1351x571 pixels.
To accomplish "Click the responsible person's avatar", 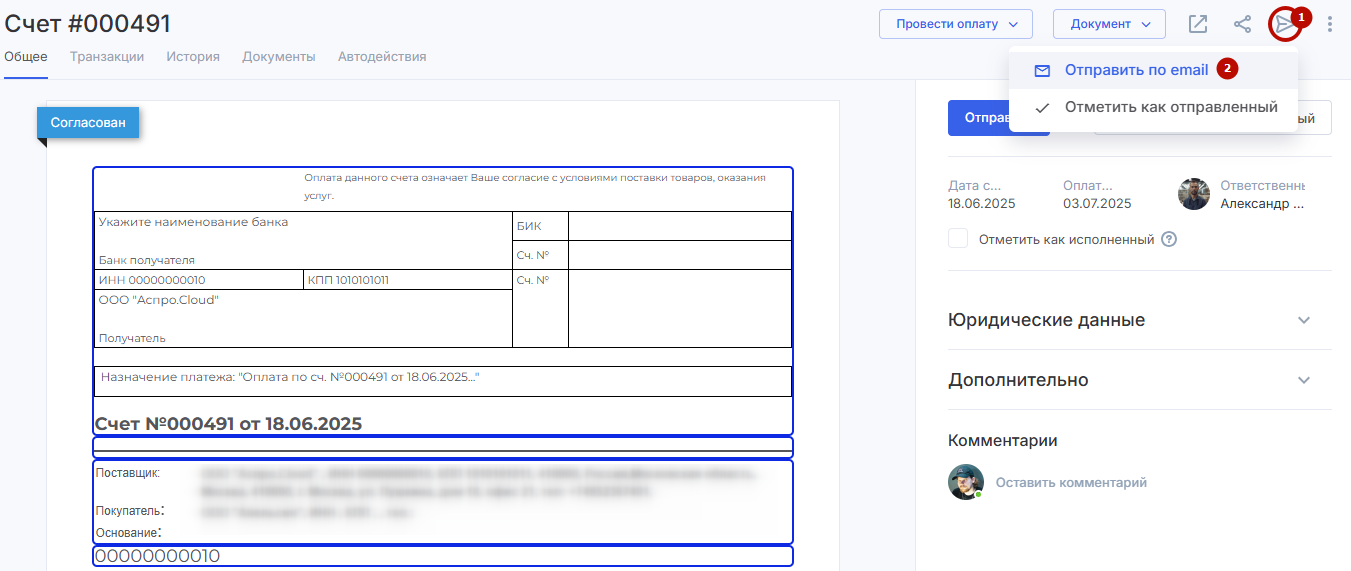I will click(1194, 194).
